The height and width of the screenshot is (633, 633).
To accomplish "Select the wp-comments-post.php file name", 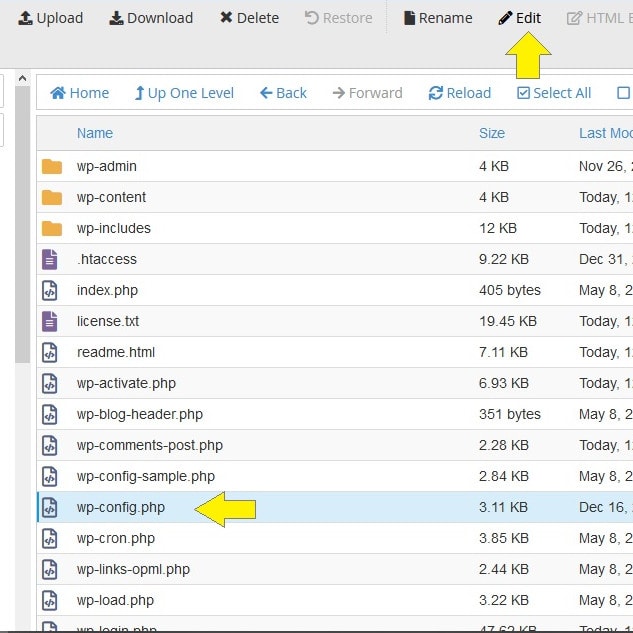I will 150,446.
